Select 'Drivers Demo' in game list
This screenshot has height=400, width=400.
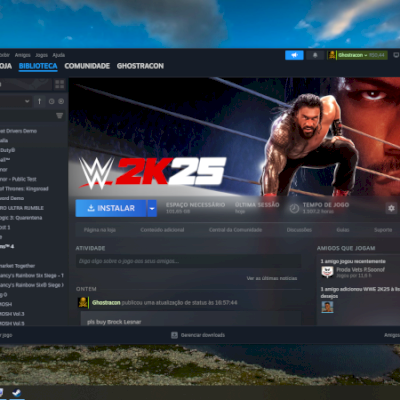pyautogui.click(x=18, y=131)
